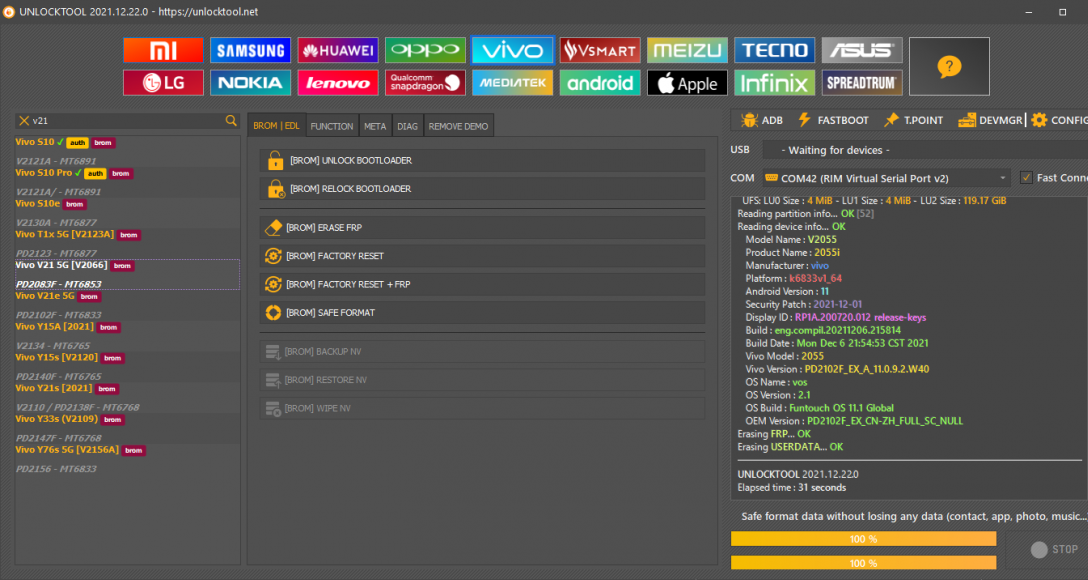Choose the MediaTek tile
This screenshot has width=1088, height=580.
(x=513, y=83)
